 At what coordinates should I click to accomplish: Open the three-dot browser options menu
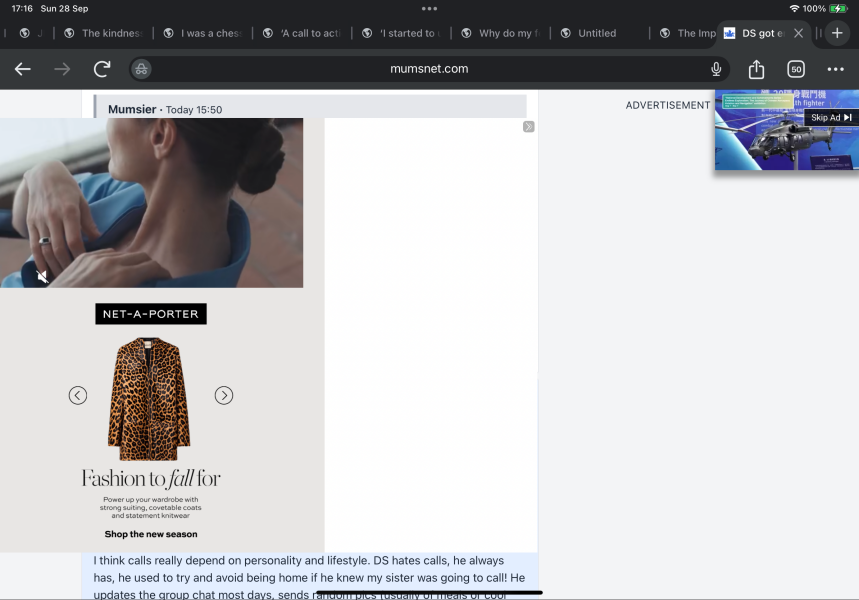pyautogui.click(x=836, y=69)
